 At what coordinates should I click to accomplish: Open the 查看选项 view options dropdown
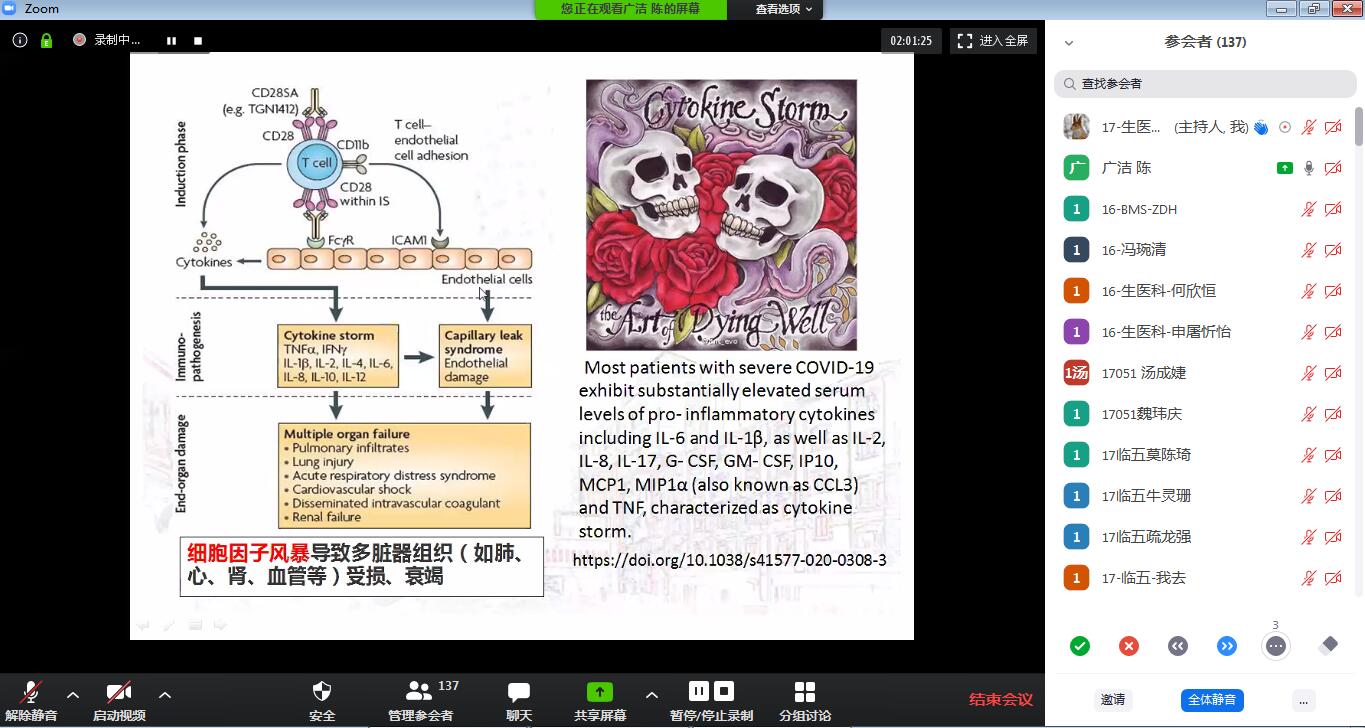pyautogui.click(x=784, y=9)
